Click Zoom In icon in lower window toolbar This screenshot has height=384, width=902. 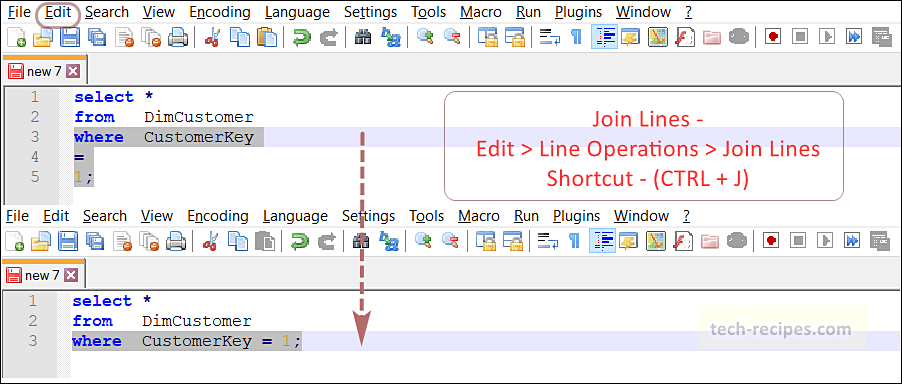423,241
